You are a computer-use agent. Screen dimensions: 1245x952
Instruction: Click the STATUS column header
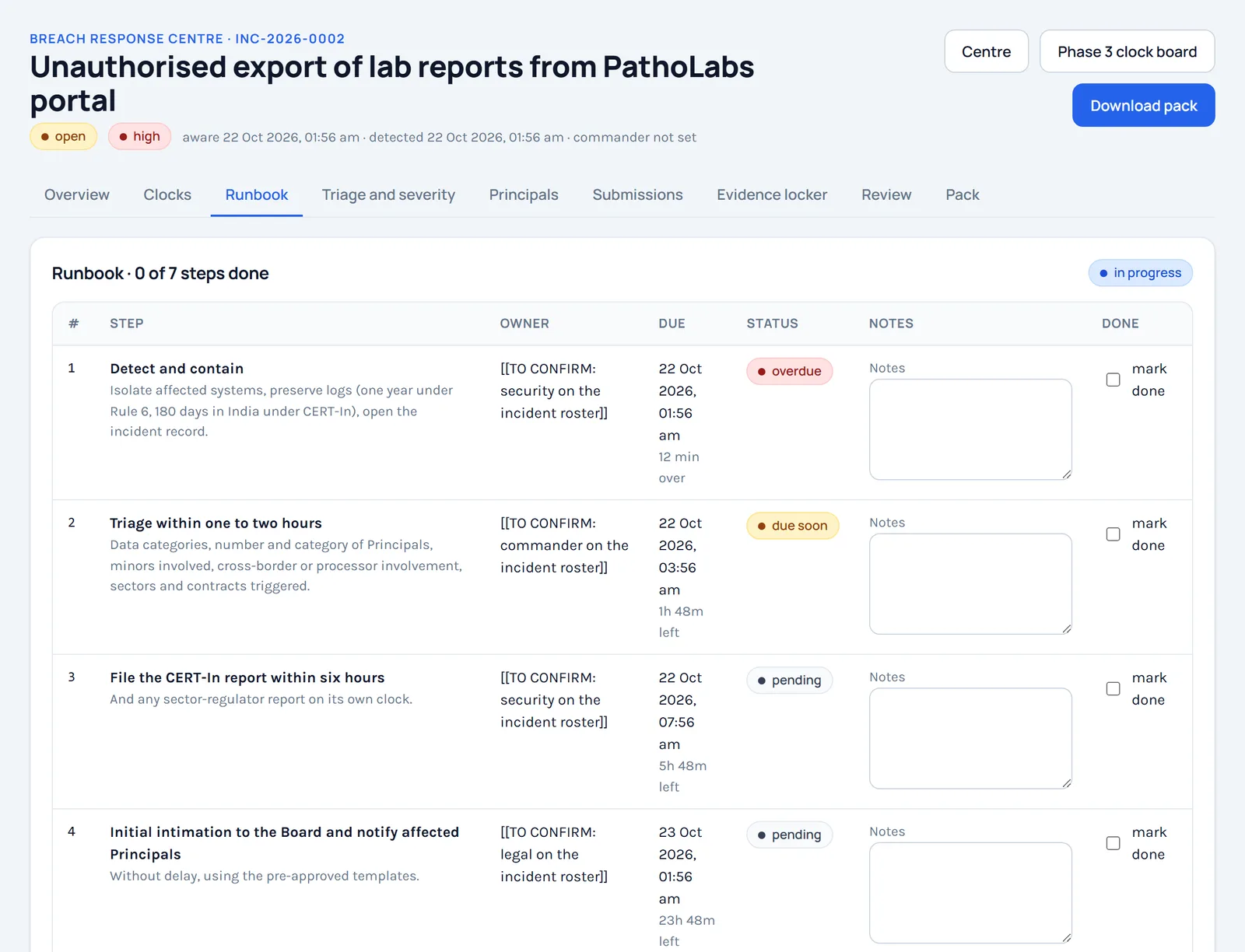pos(772,324)
